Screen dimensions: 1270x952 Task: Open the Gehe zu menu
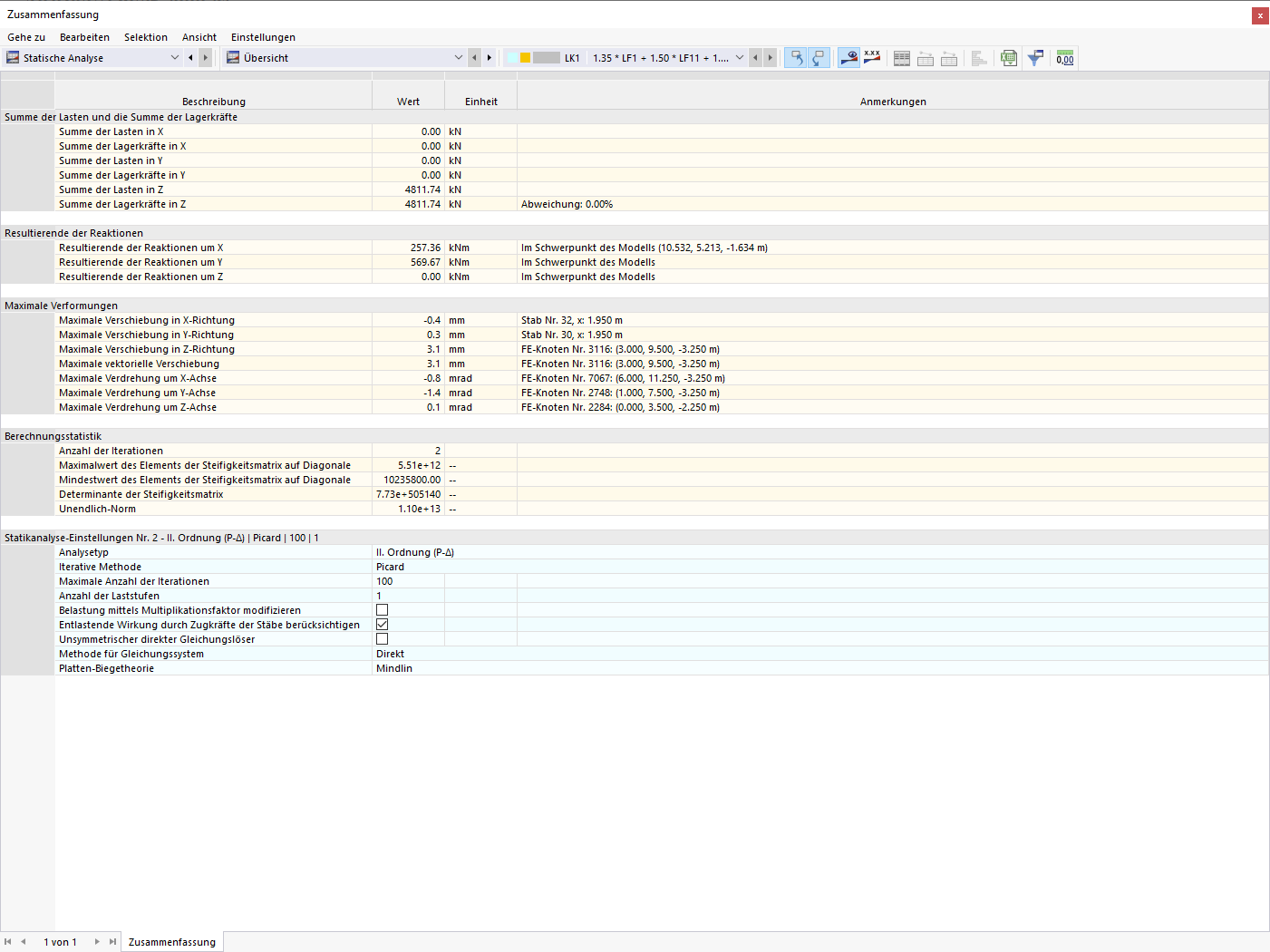click(26, 37)
